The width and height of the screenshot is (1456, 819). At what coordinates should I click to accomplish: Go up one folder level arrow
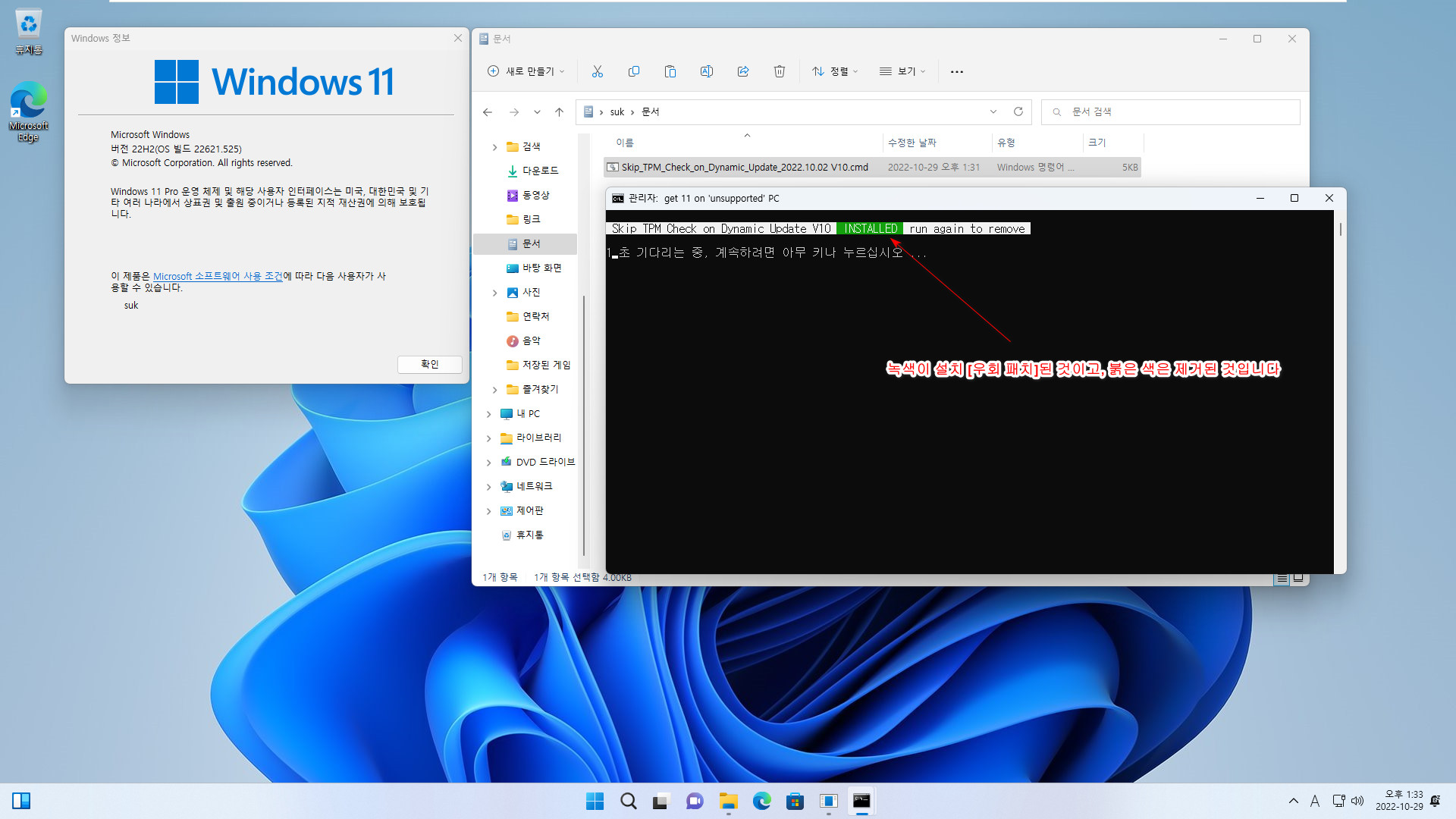click(560, 112)
